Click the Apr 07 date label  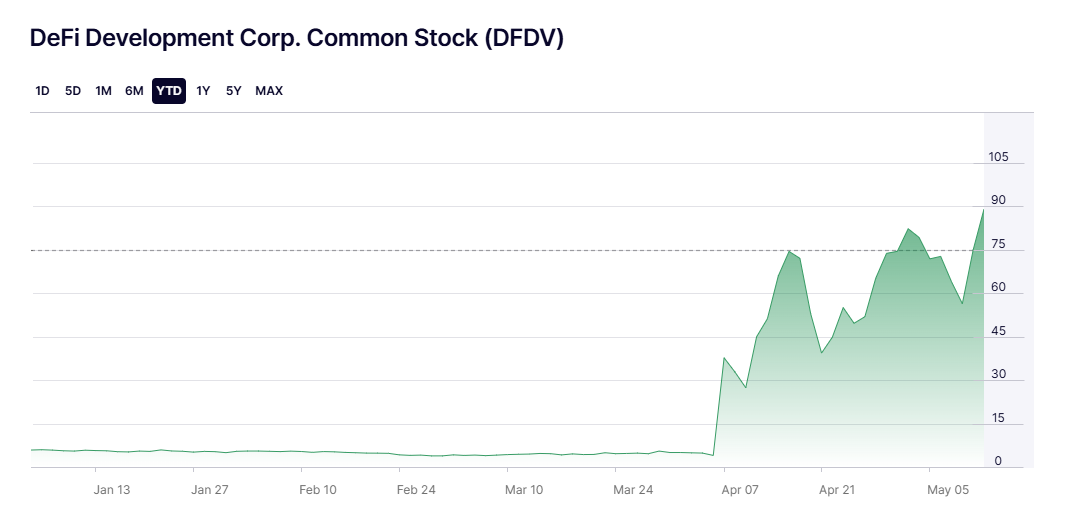click(740, 490)
